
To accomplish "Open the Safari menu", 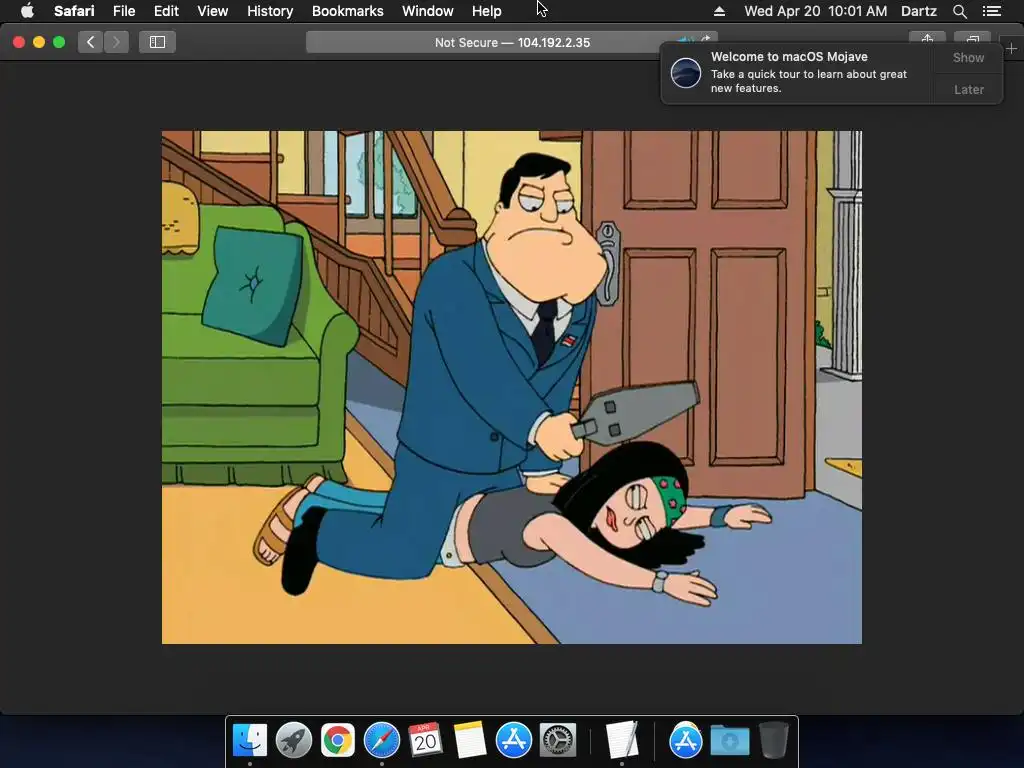I will [74, 10].
